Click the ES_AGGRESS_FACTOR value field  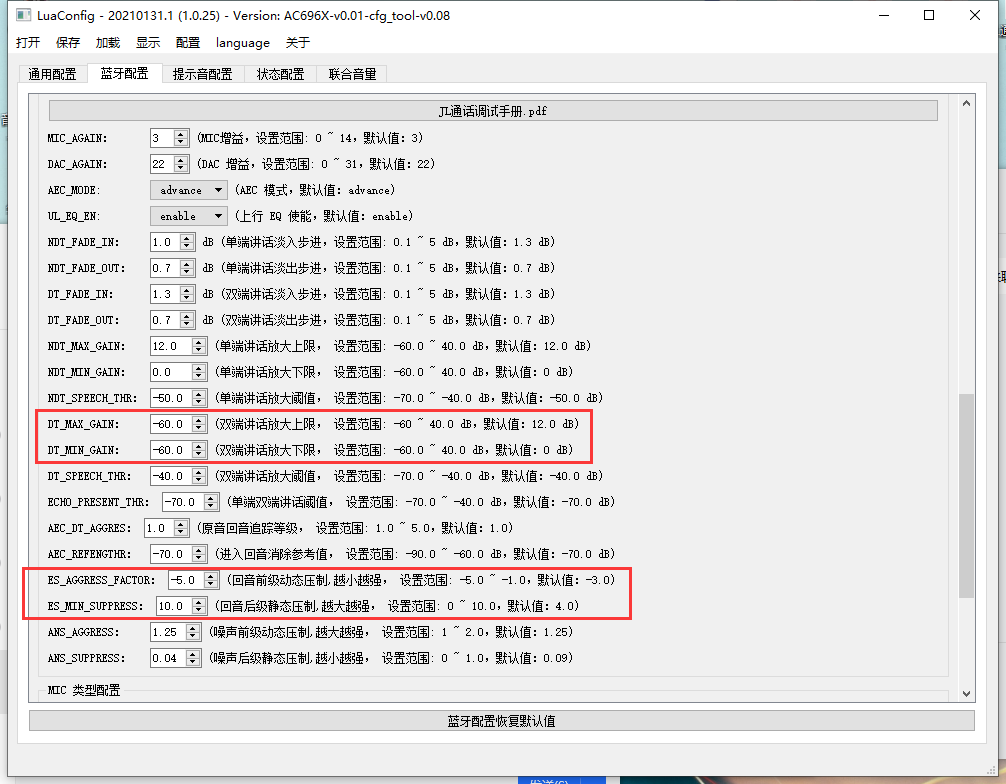(186, 580)
